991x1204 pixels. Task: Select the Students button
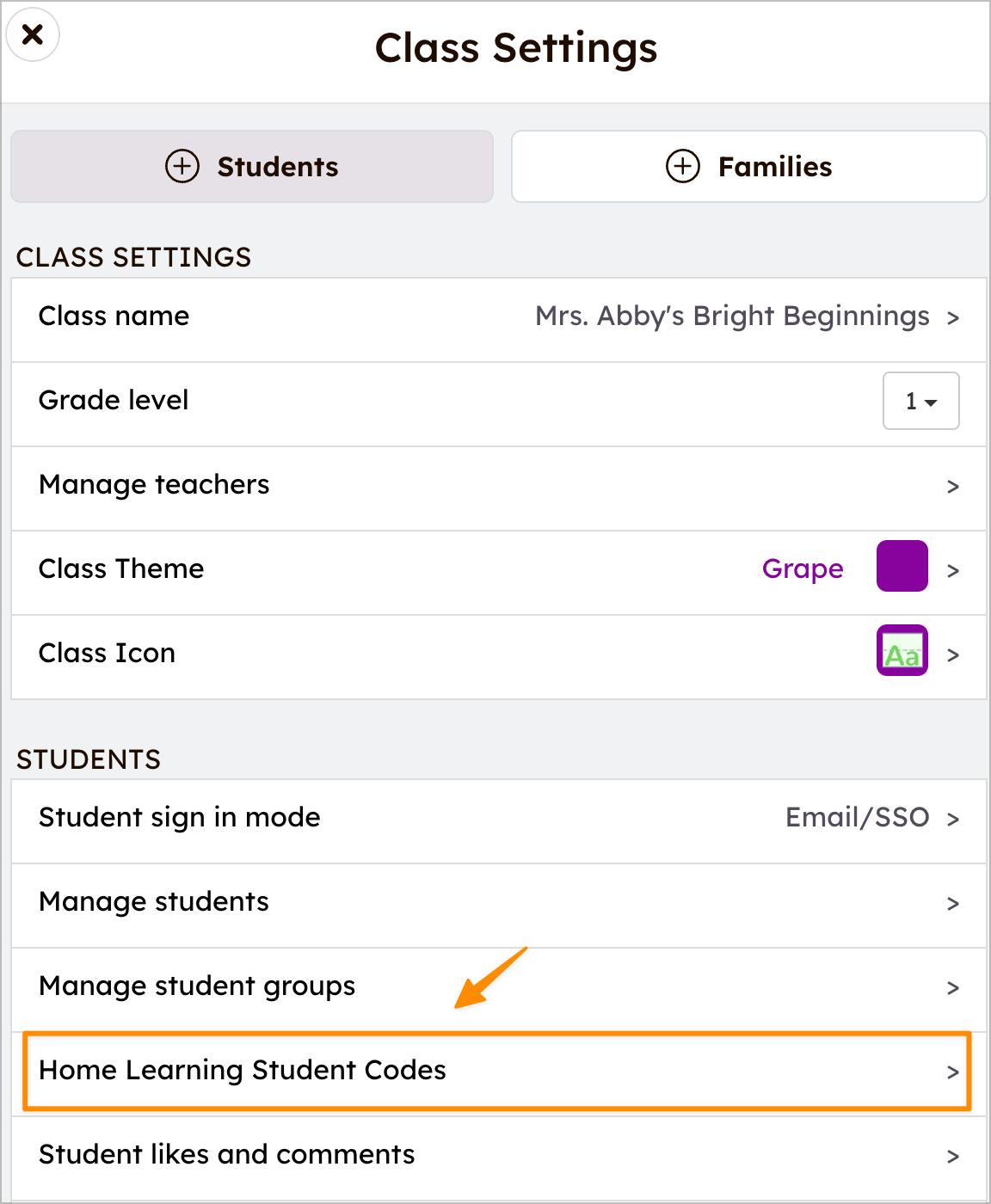click(x=252, y=166)
